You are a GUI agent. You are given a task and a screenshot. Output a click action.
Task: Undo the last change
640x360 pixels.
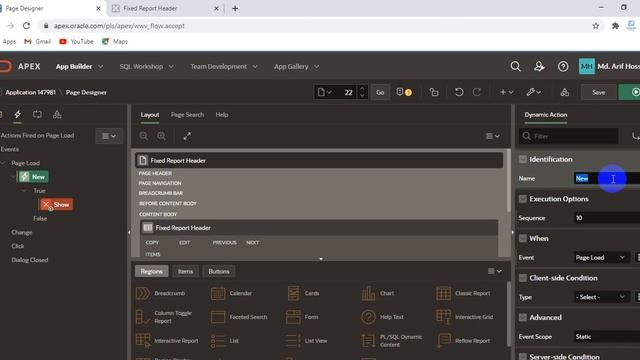point(459,92)
